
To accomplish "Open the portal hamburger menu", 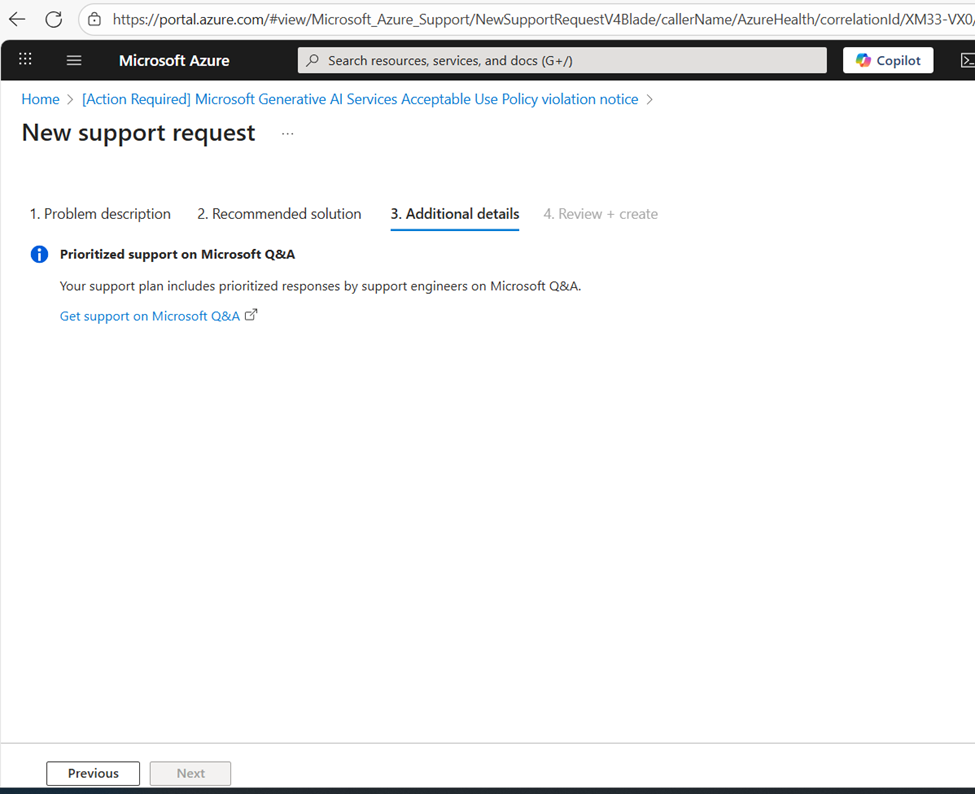I will [74, 60].
